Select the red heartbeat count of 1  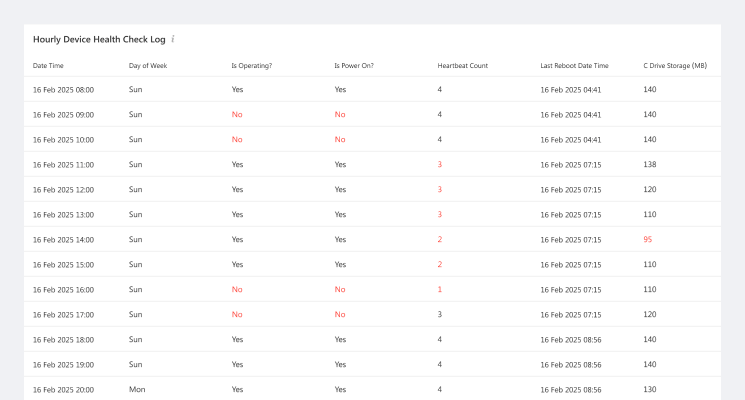click(x=439, y=290)
